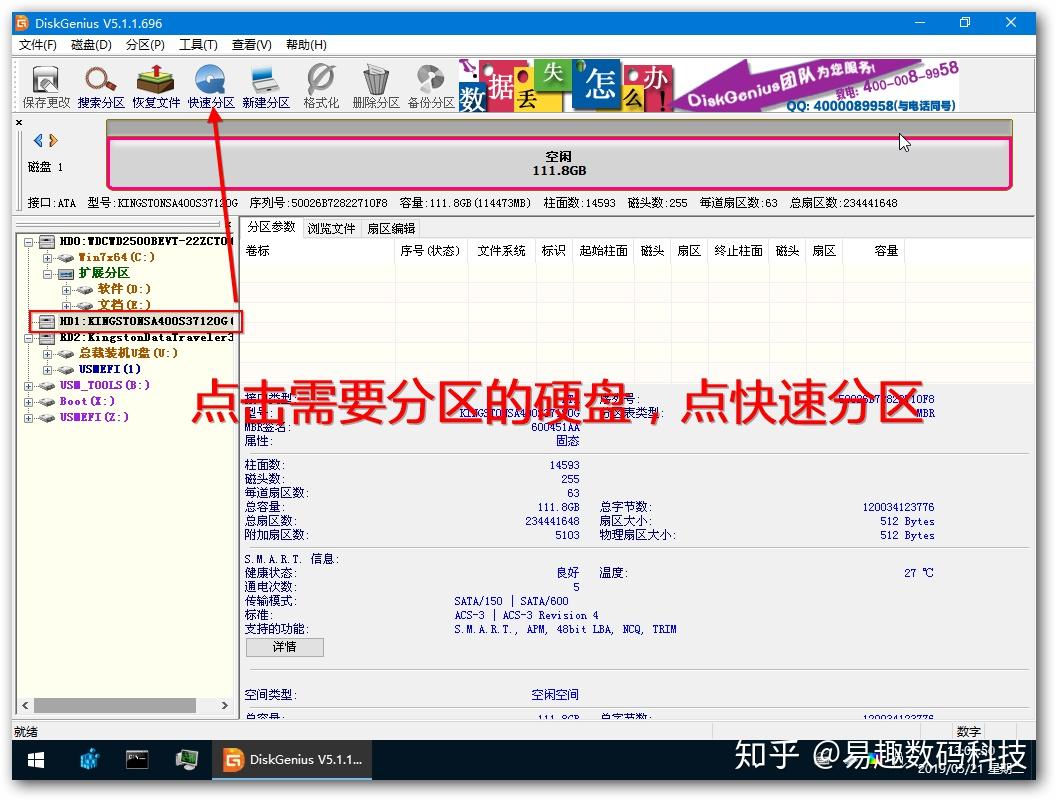Image resolution: width=1056 pixels, height=800 pixels.
Task: Click the tree scrollbar right arrow
Action: coord(224,706)
